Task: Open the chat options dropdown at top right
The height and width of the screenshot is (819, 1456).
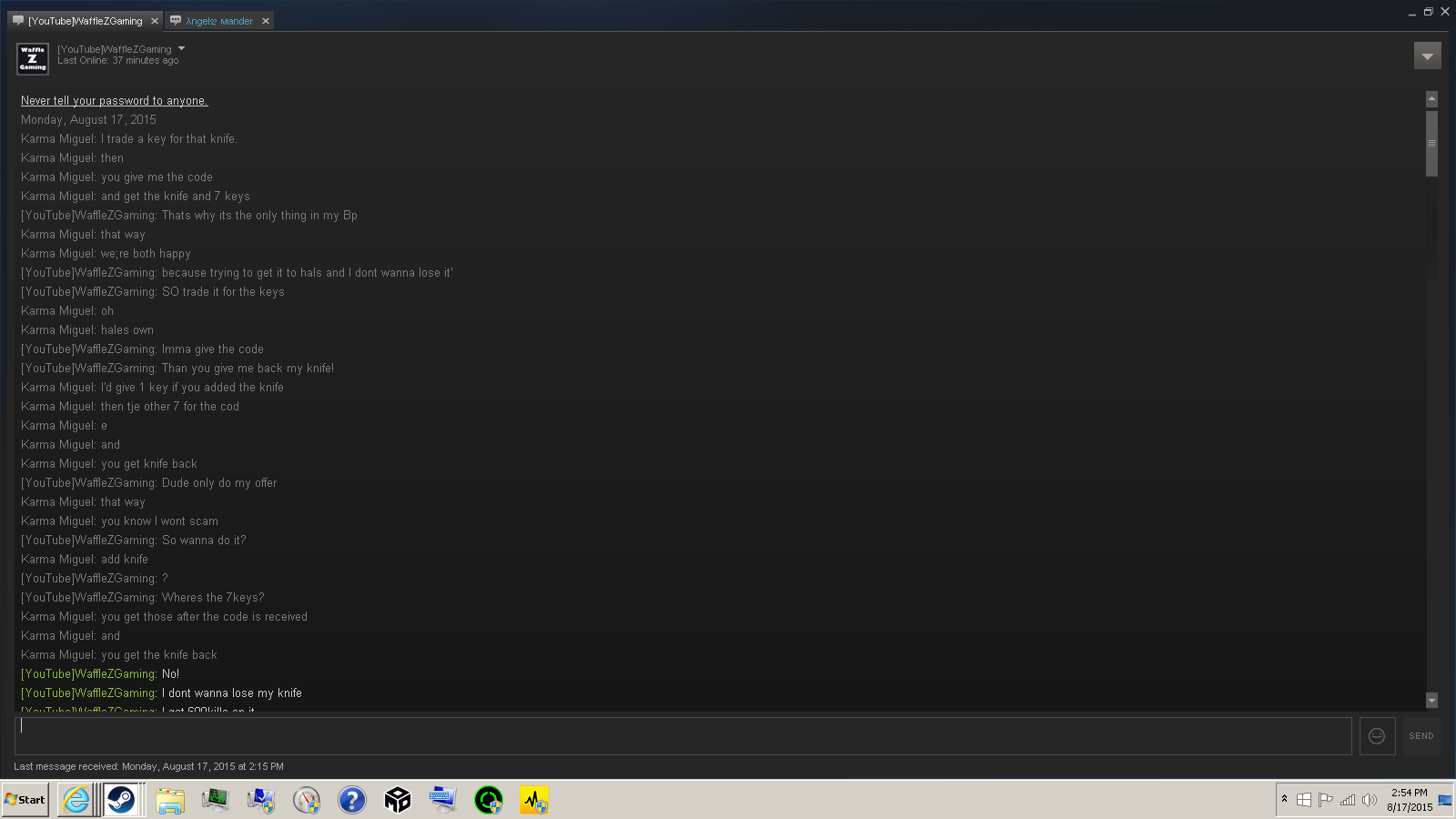Action: [1427, 56]
